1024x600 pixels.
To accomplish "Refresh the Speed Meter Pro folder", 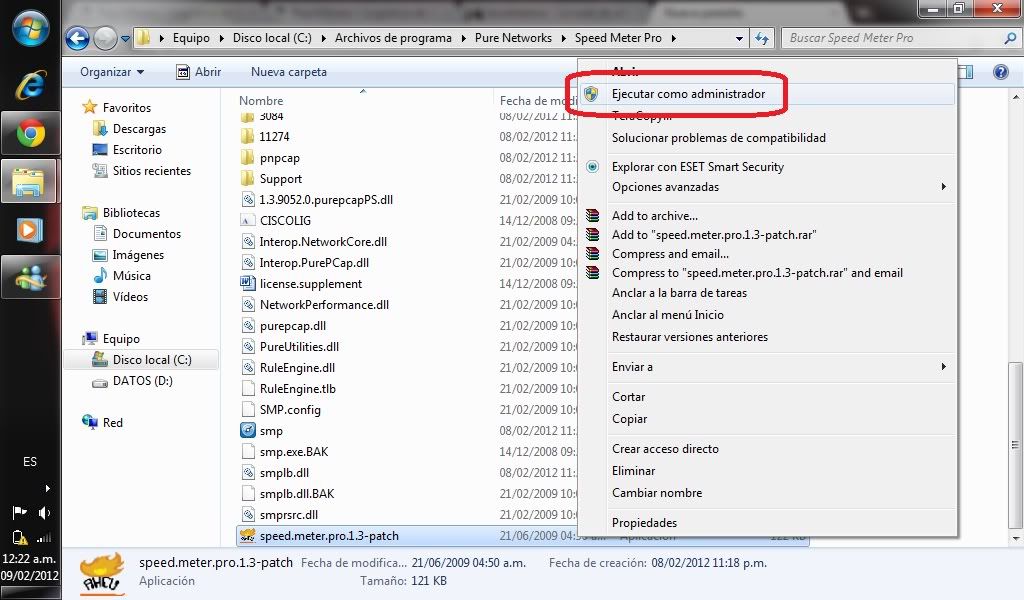I will click(761, 39).
